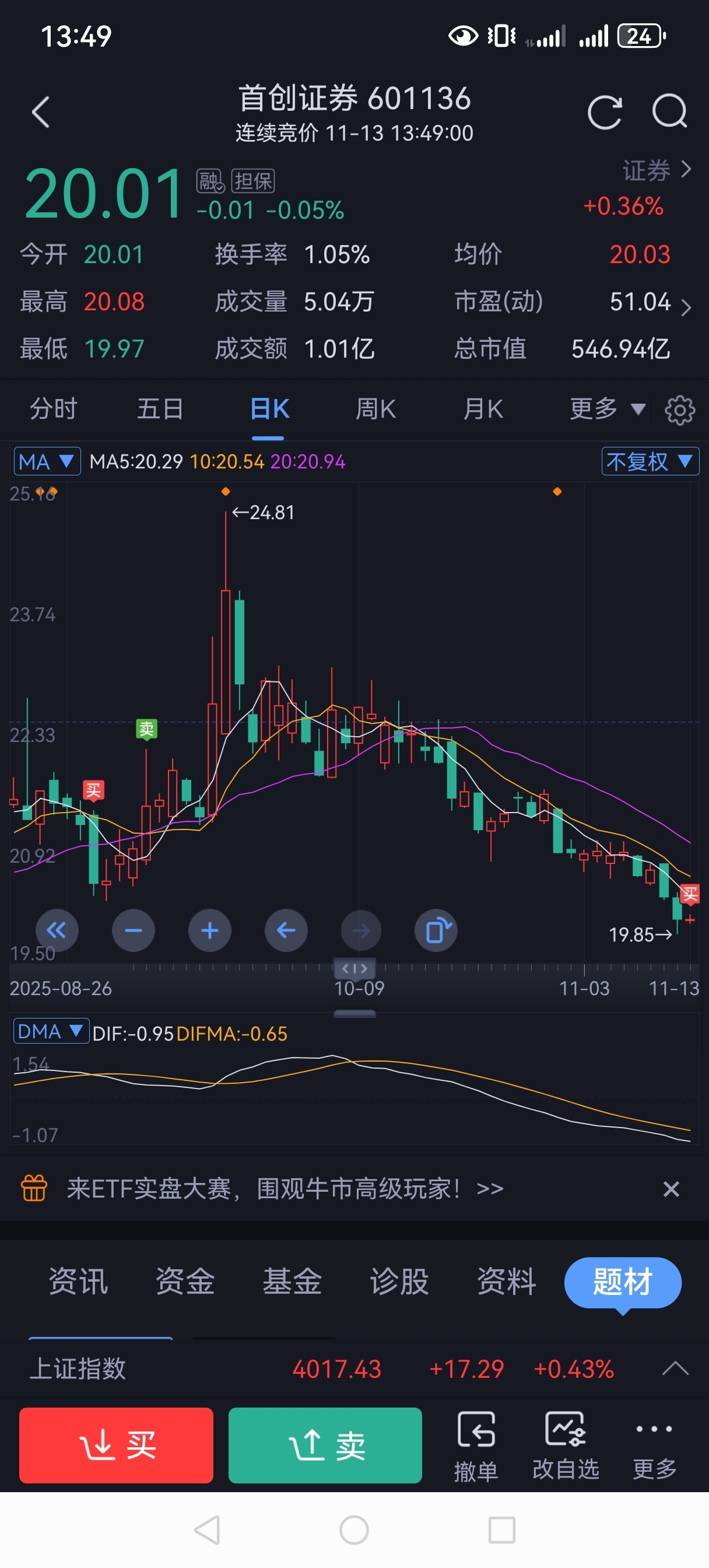Select the 题材 themes tab
This screenshot has width=709, height=1568.
point(623,1283)
